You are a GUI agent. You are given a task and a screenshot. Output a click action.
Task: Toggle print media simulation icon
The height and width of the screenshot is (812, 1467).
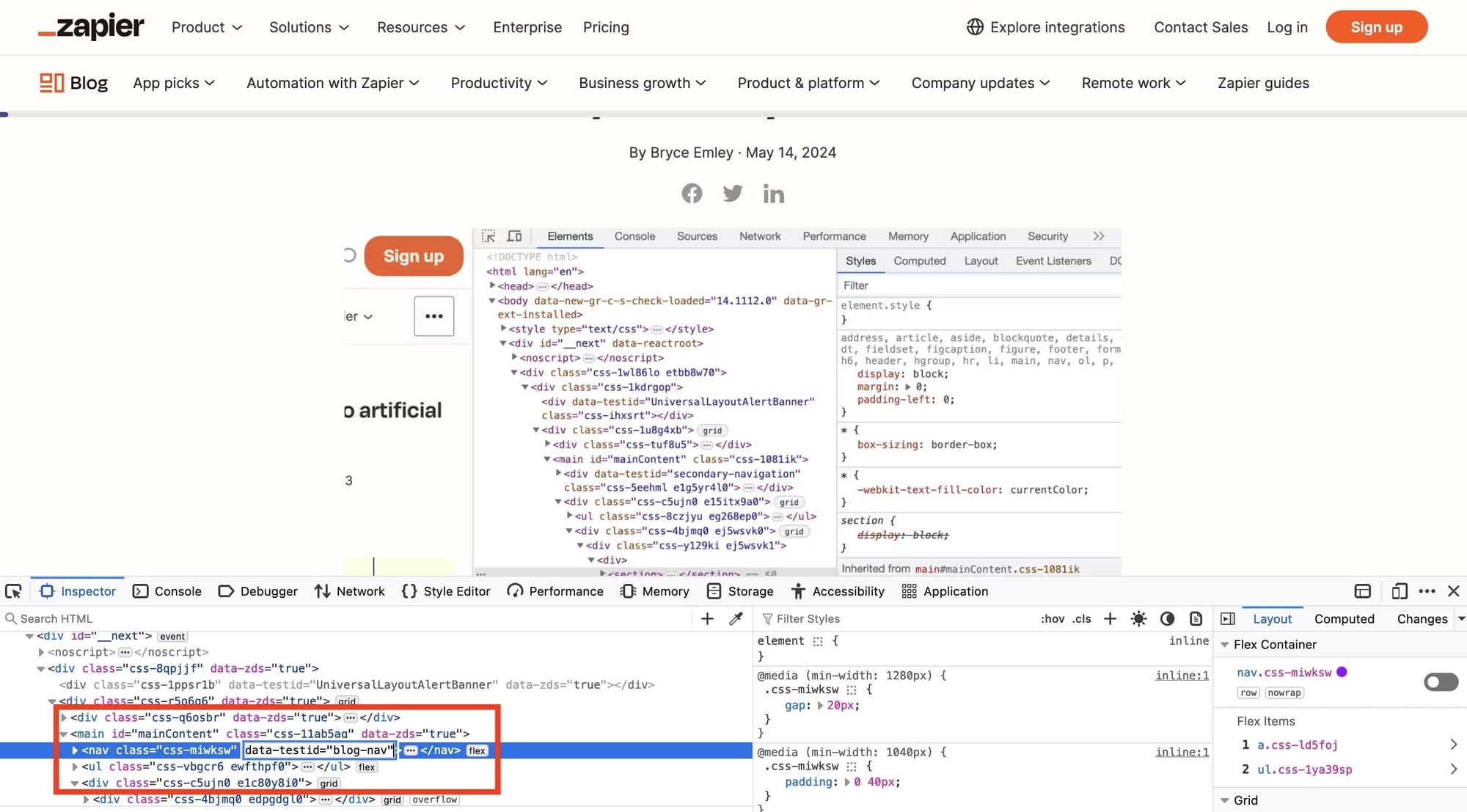pos(1196,618)
